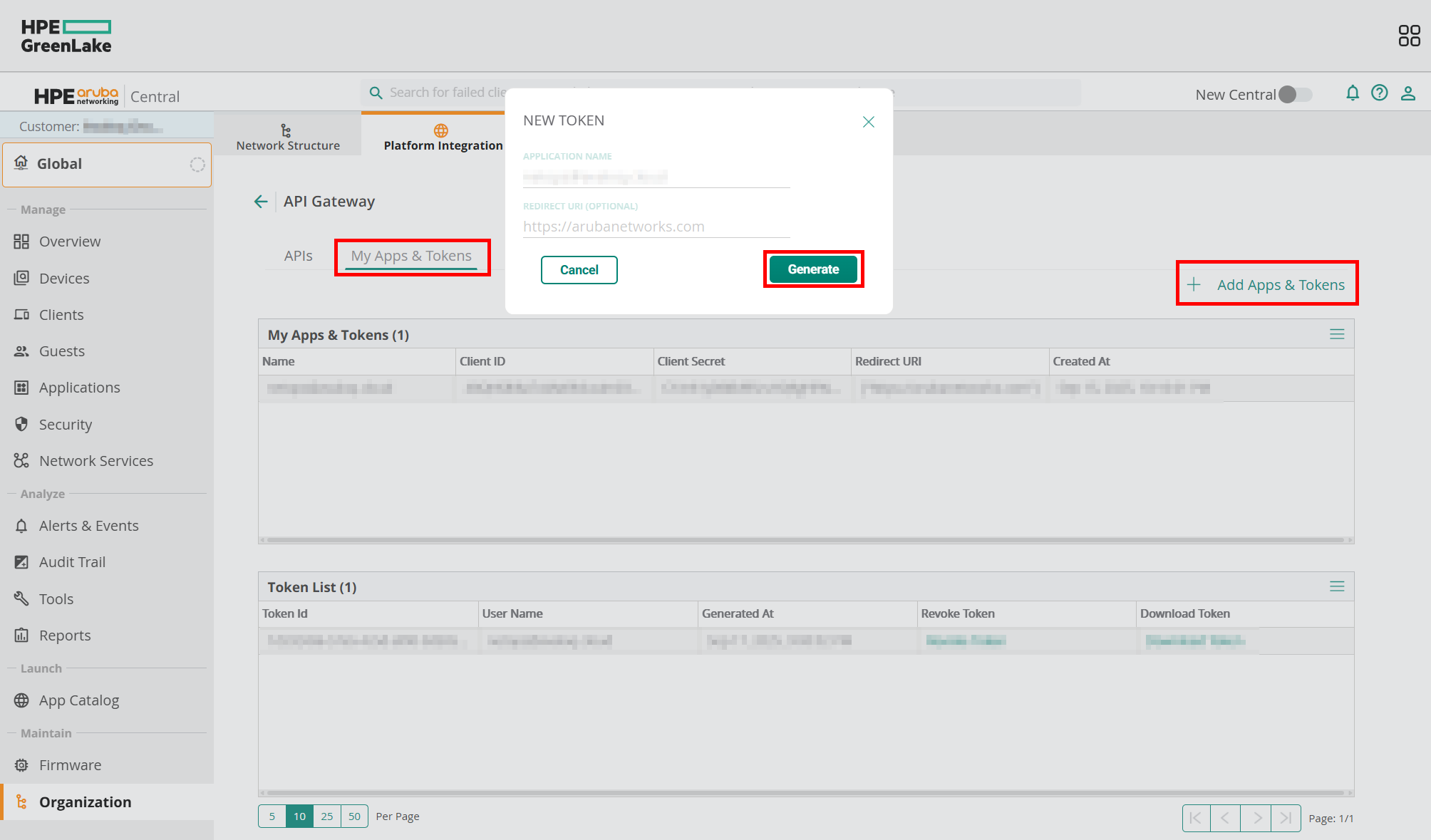
Task: Click Add Apps & Tokens link
Action: pos(1280,285)
